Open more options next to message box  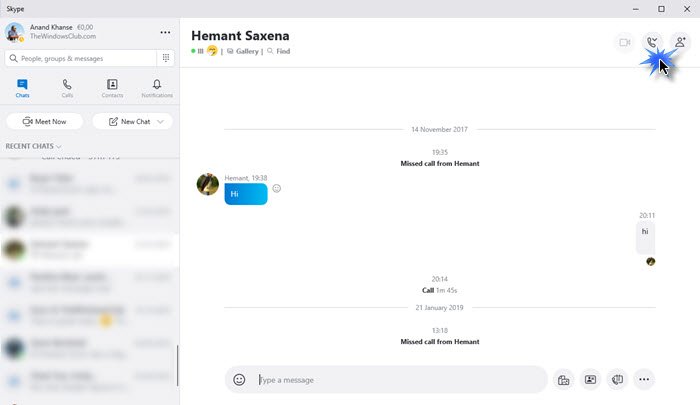[644, 380]
